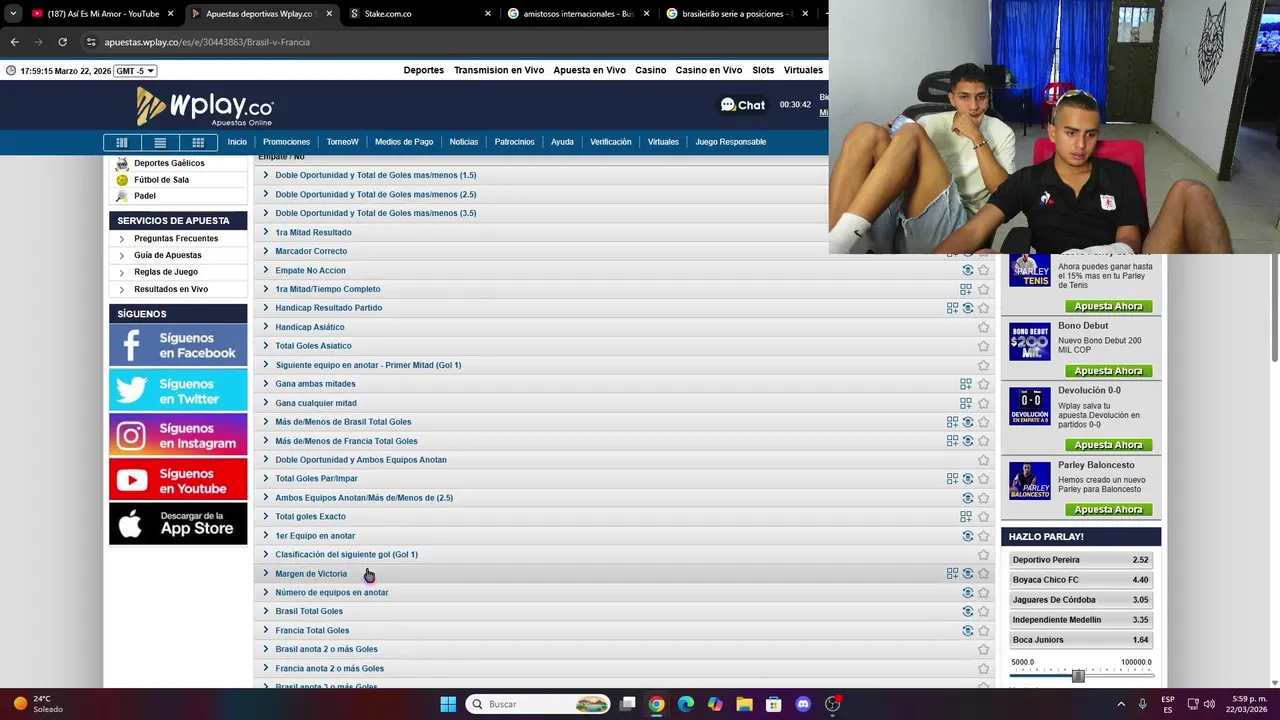The width and height of the screenshot is (1280, 720).
Task: Expand Ambos Equipos Anotan/Más de/Menos de (2.5)
Action: pos(364,498)
